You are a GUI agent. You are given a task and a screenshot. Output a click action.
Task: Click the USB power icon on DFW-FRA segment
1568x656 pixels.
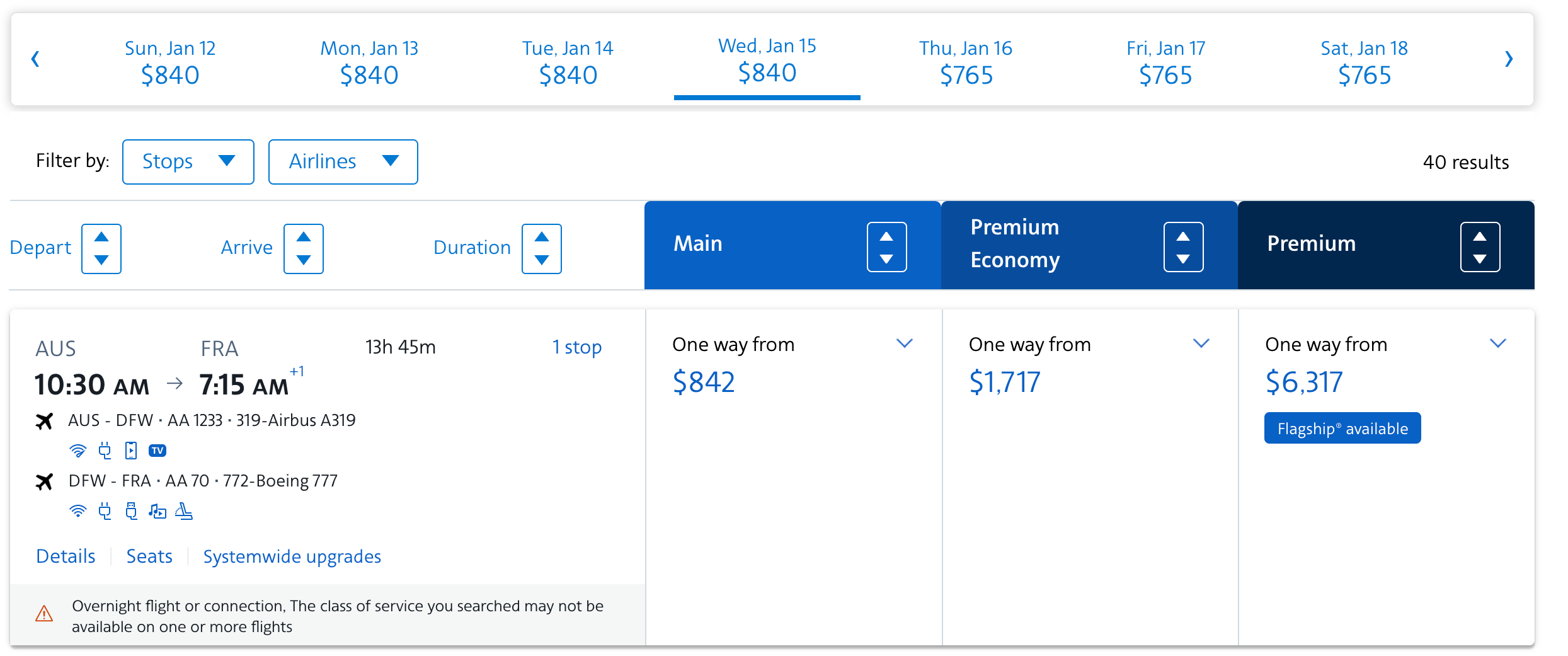[x=131, y=512]
